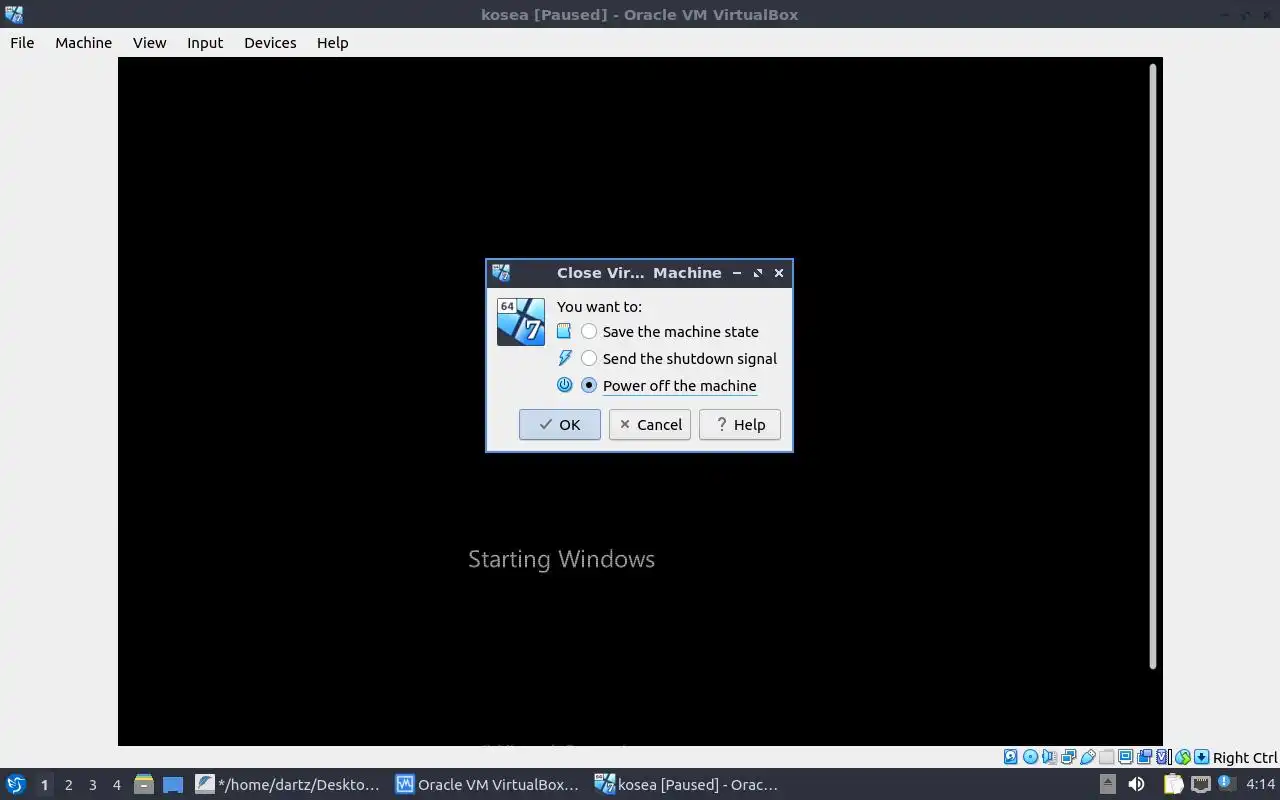Click the display indicator in status bar
The height and width of the screenshot is (800, 1280).
coord(1125,757)
